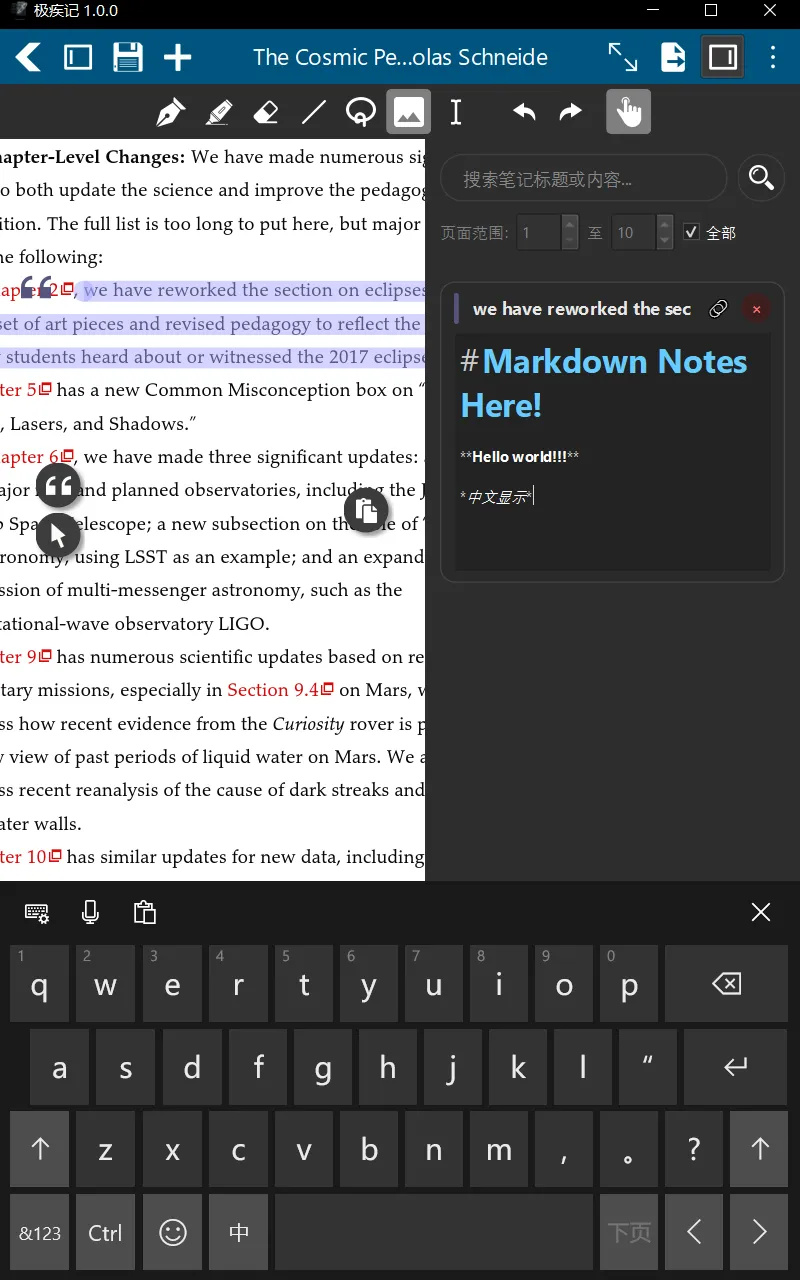Toggle the right side panel button
800x1280 pixels.
click(722, 57)
